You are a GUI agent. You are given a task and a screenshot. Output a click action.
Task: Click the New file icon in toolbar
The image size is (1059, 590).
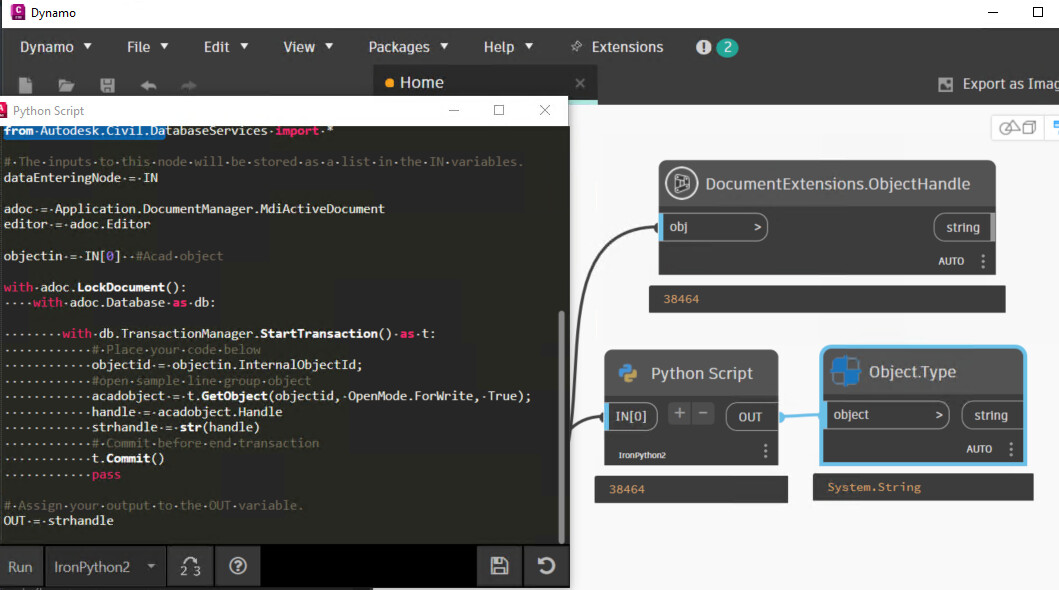[26, 85]
